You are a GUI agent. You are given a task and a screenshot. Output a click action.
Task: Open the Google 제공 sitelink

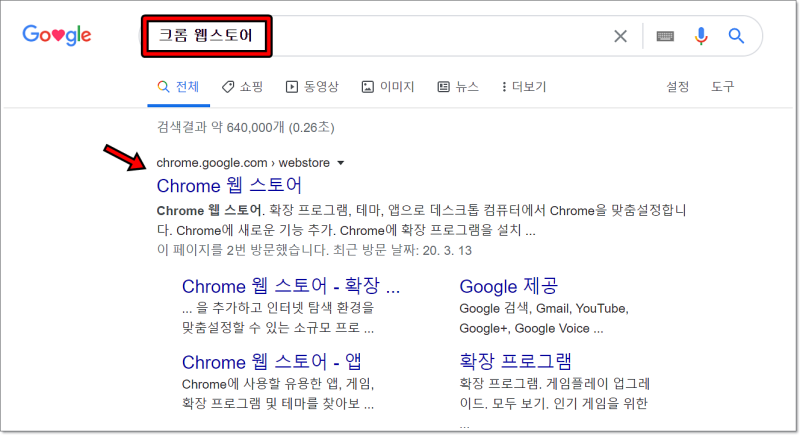tap(509, 286)
